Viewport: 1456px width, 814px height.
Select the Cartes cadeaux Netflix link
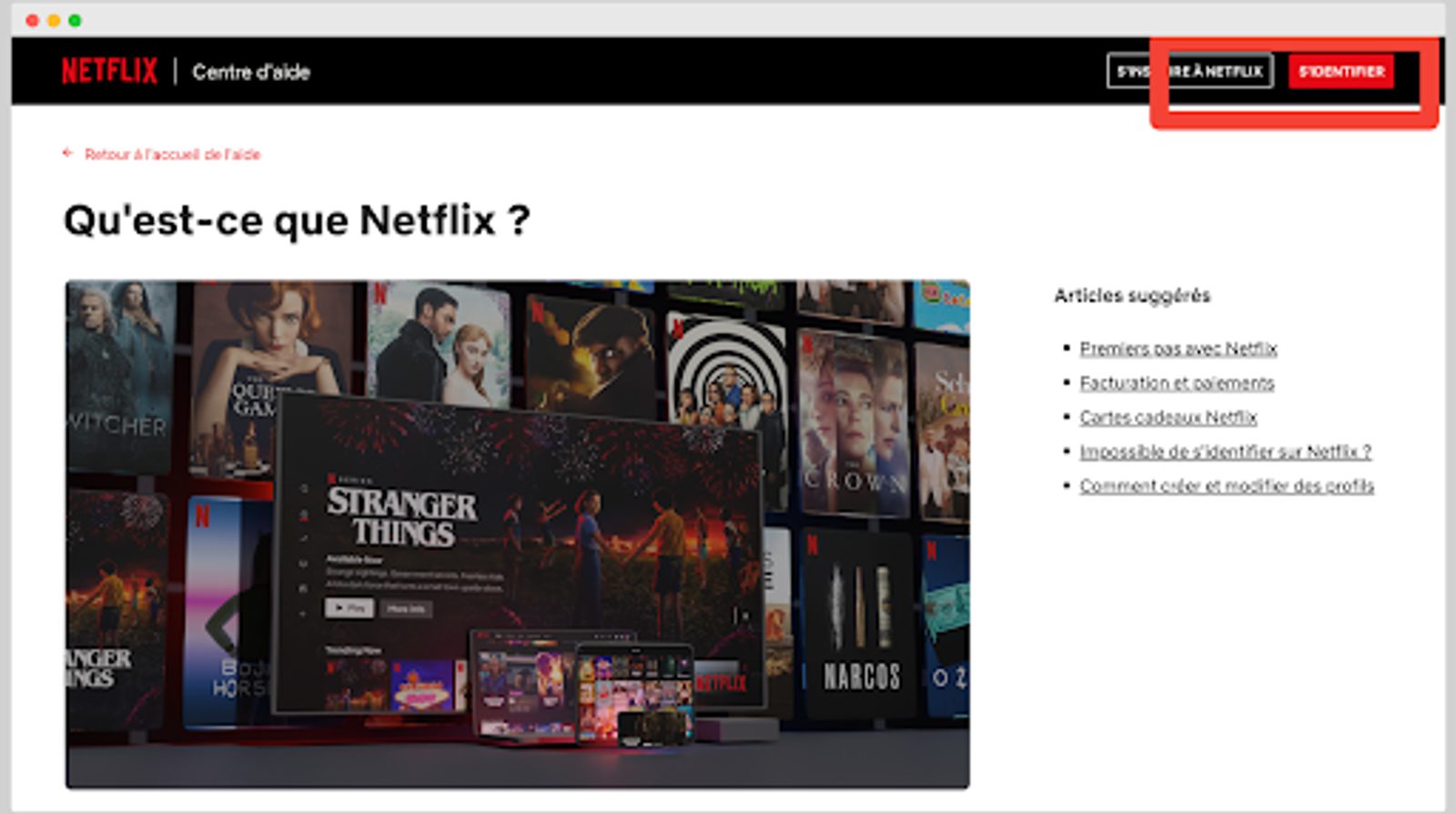pos(1168,418)
